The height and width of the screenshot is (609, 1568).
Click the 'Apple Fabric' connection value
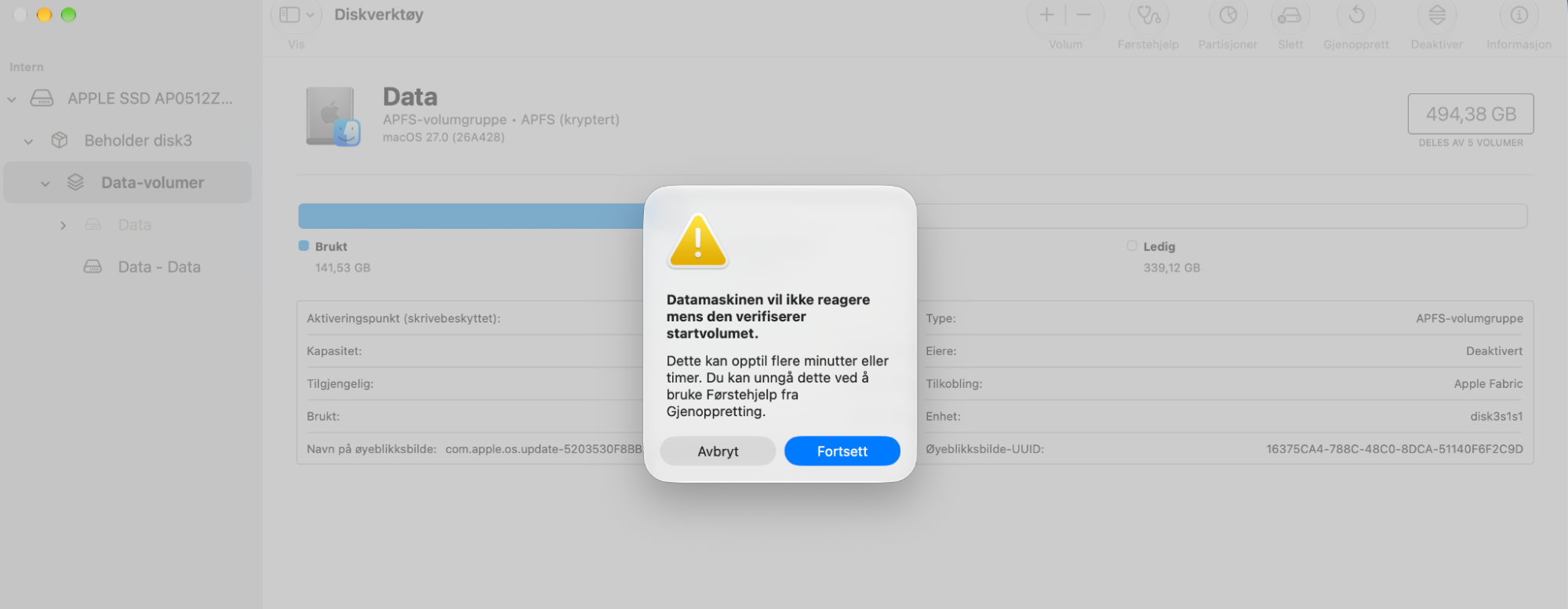coord(1489,384)
